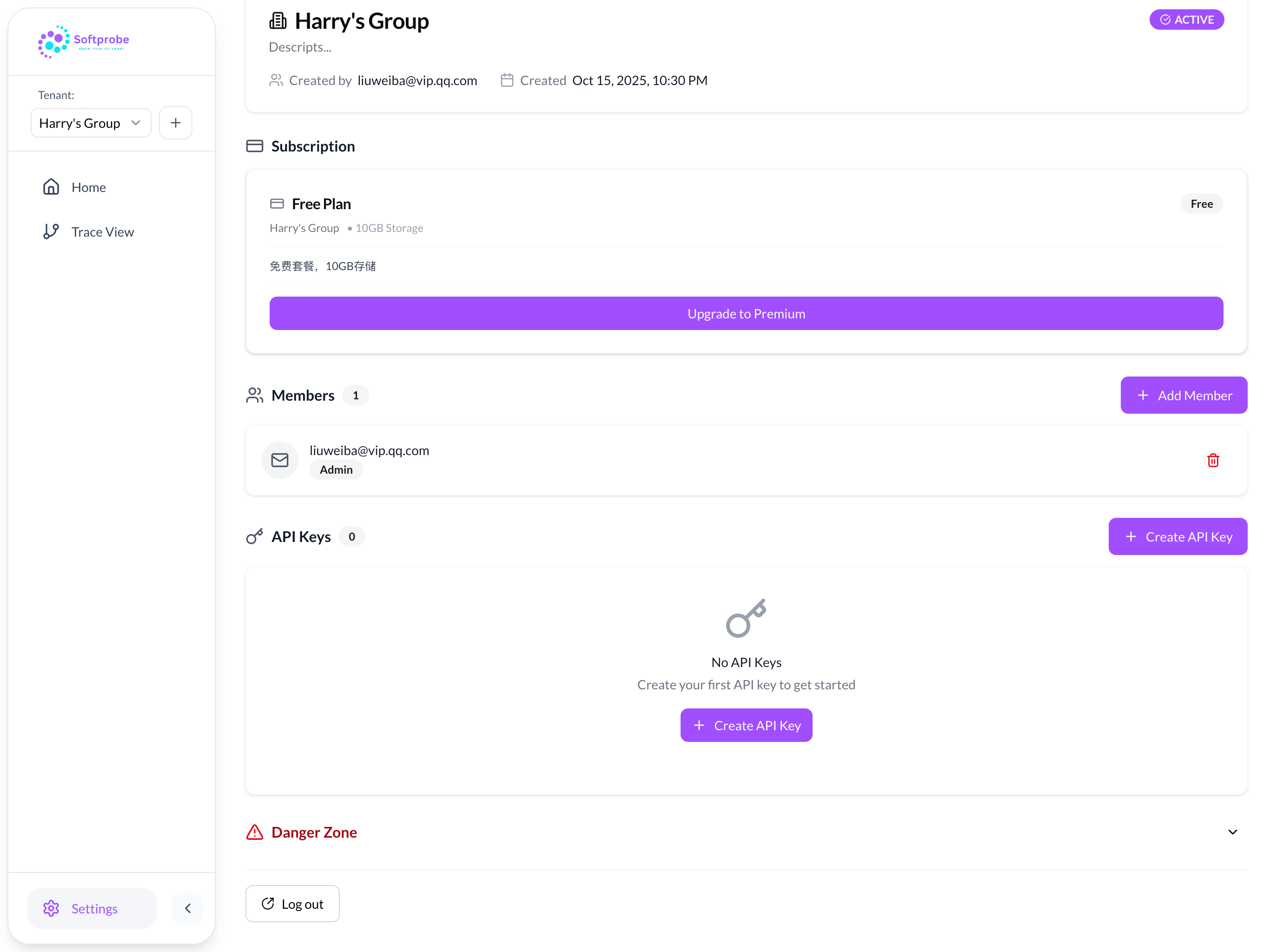Click the Danger Zone warning triangle icon

click(254, 832)
